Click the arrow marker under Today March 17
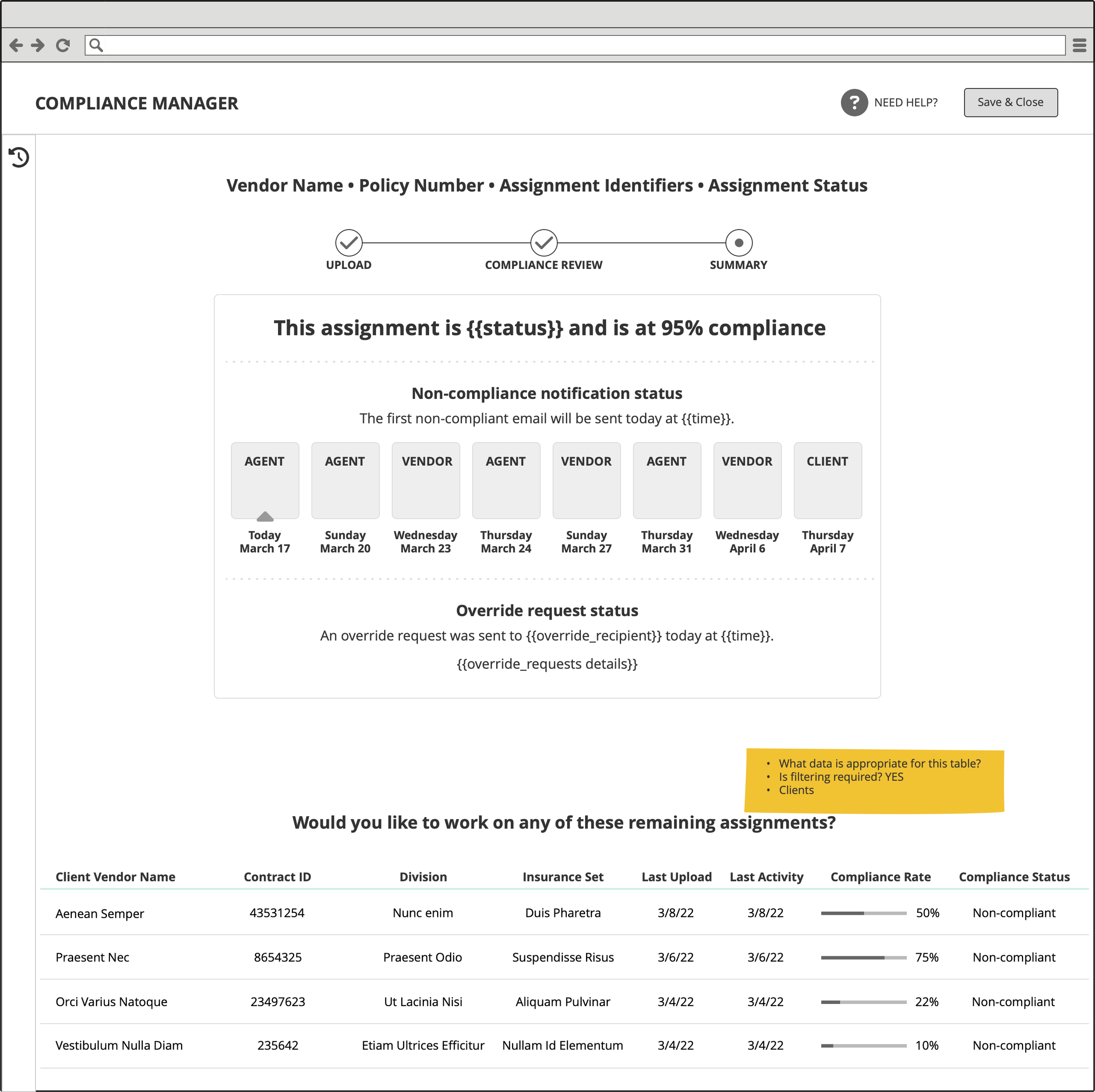The image size is (1095, 1092). tap(265, 518)
